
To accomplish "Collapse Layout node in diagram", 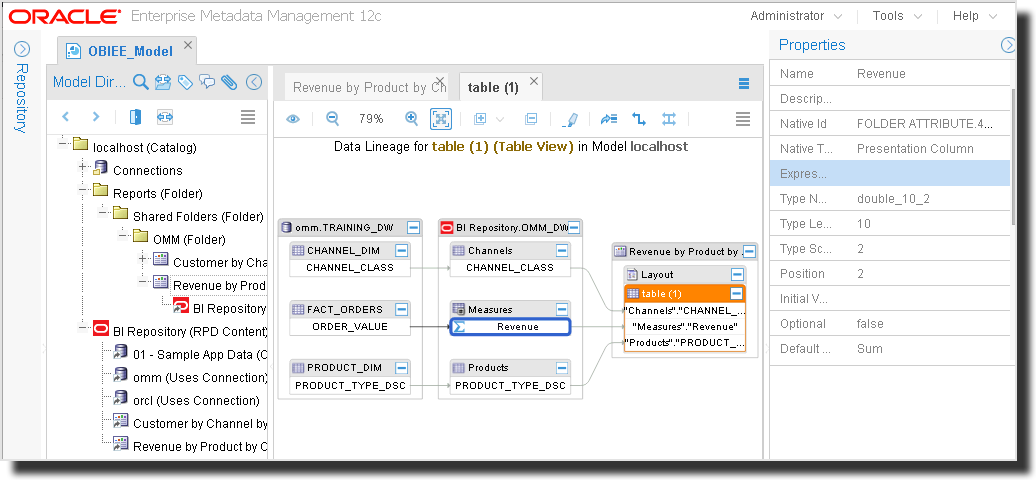I will coord(737,274).
